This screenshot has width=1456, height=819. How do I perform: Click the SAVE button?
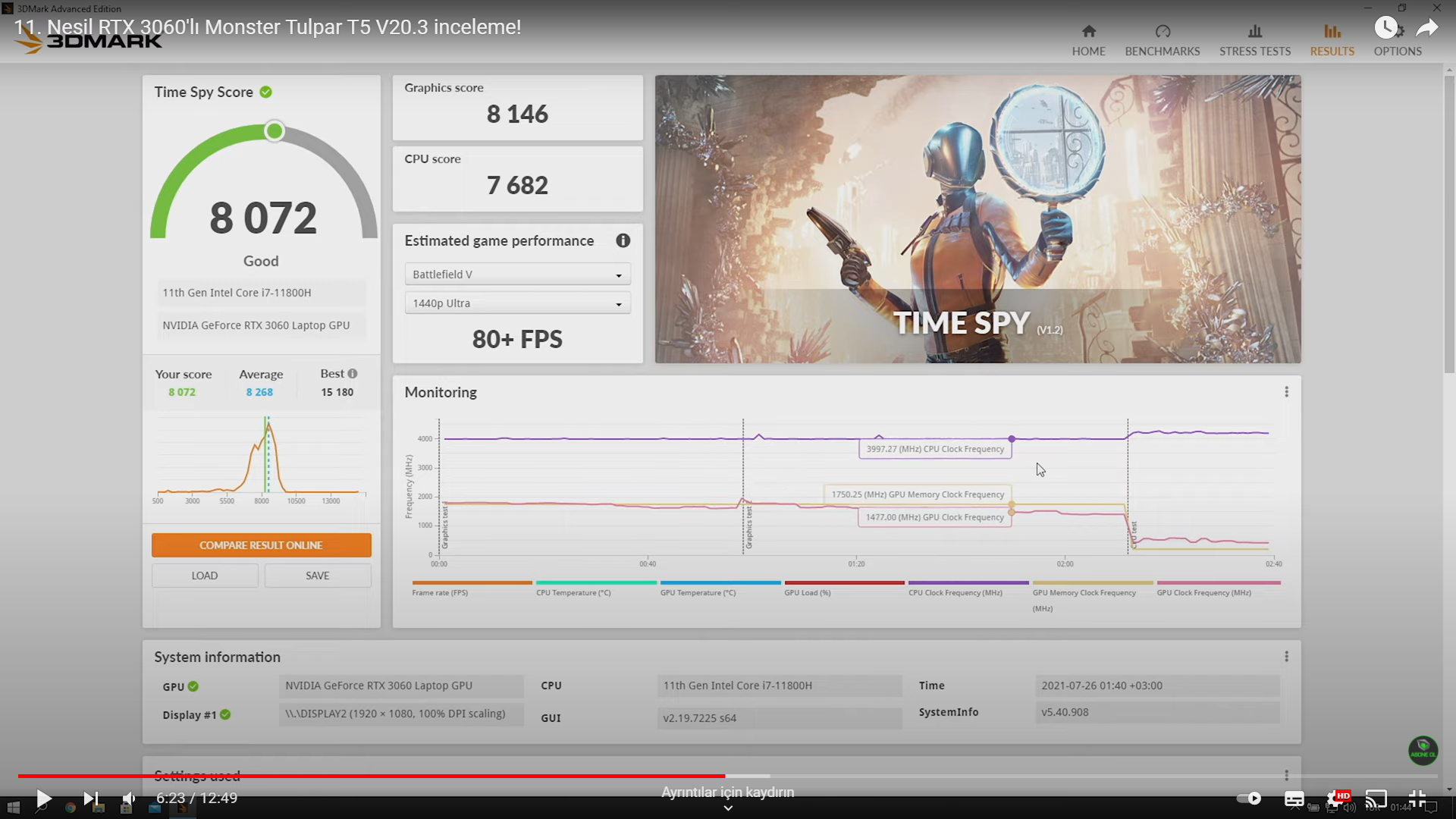click(317, 576)
